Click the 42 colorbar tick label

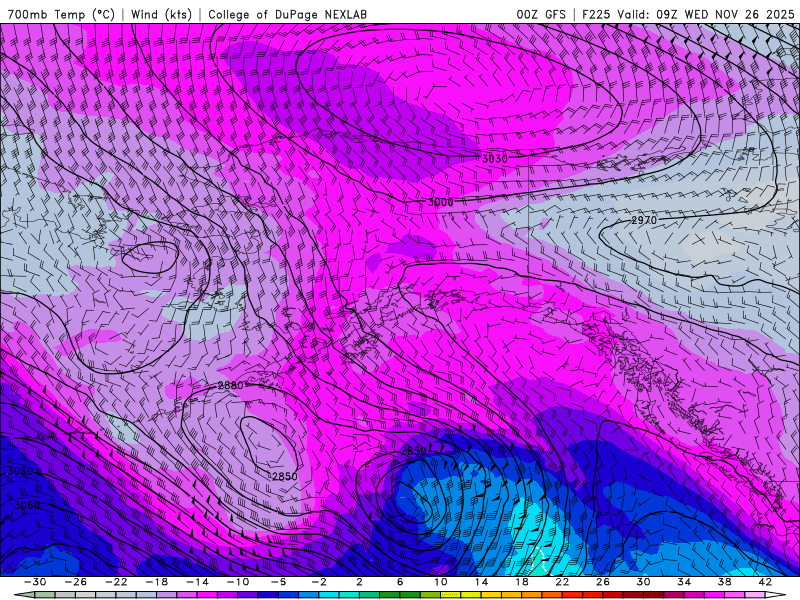[x=765, y=582]
